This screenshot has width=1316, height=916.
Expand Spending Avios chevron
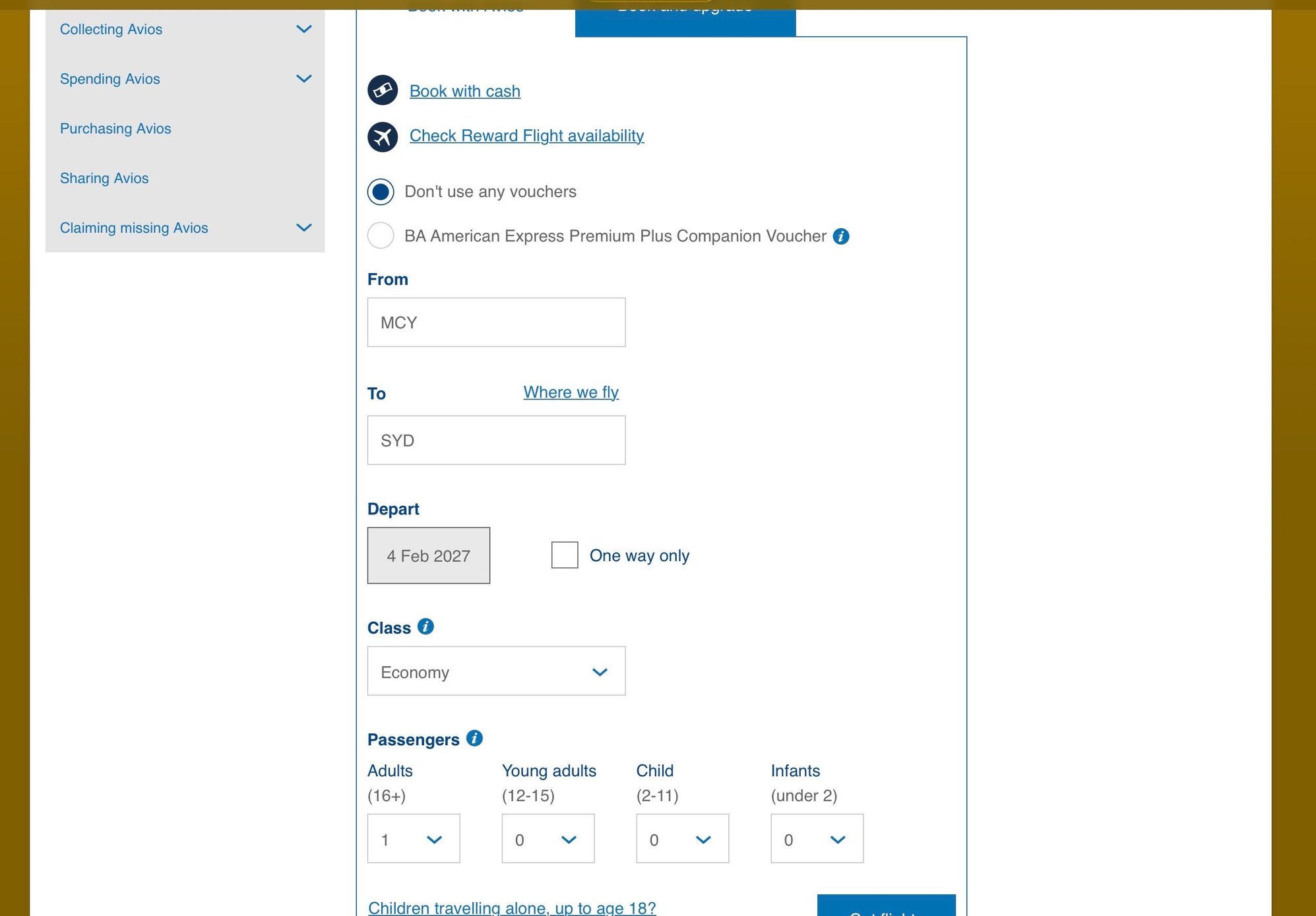(303, 79)
